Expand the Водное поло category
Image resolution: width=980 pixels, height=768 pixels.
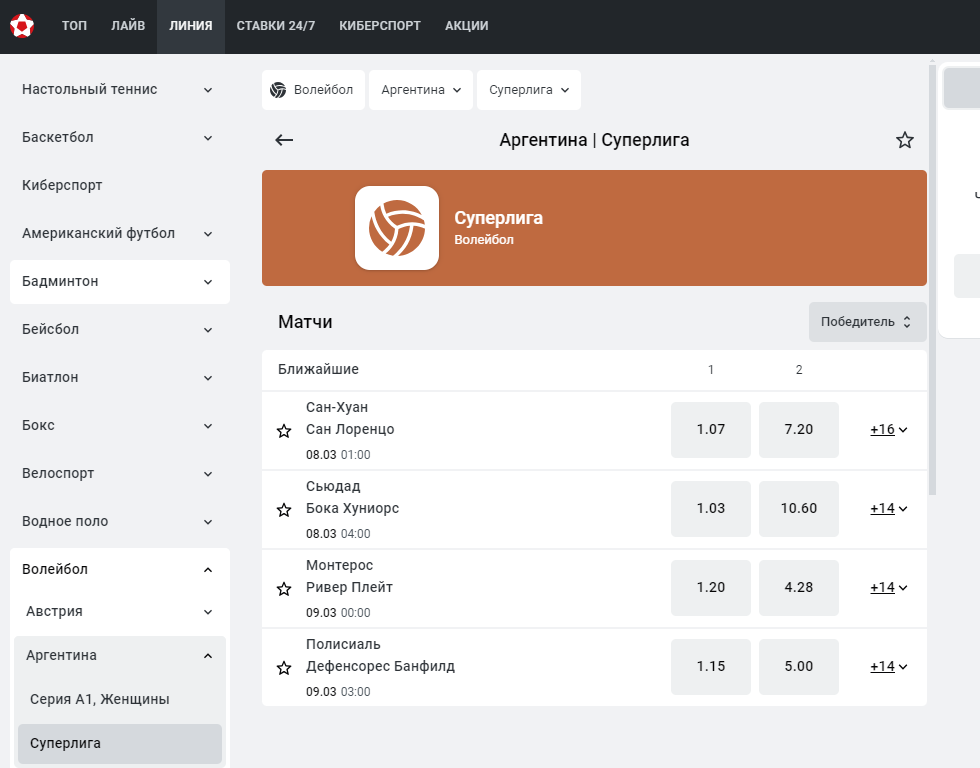coord(120,522)
